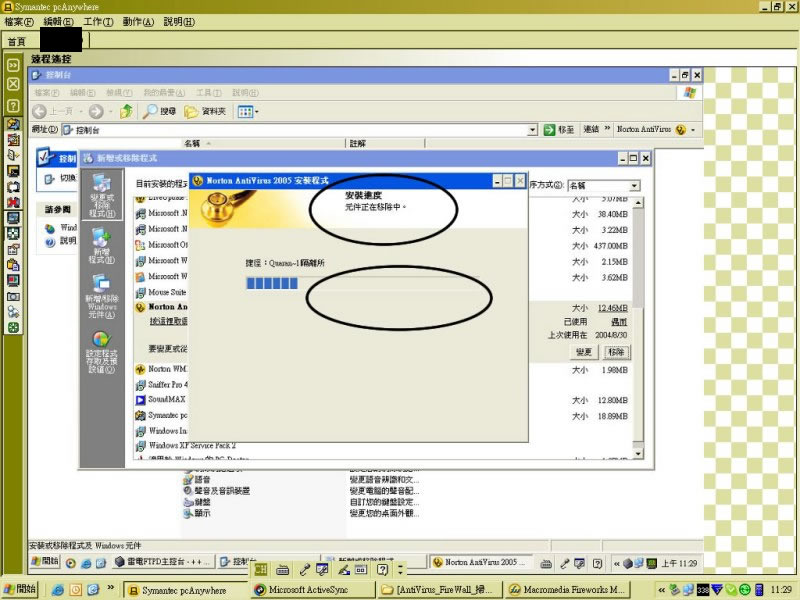The height and width of the screenshot is (600, 800).
Task: Switch to Microsoft ActiveSync on the taskbar
Action: pos(313,590)
